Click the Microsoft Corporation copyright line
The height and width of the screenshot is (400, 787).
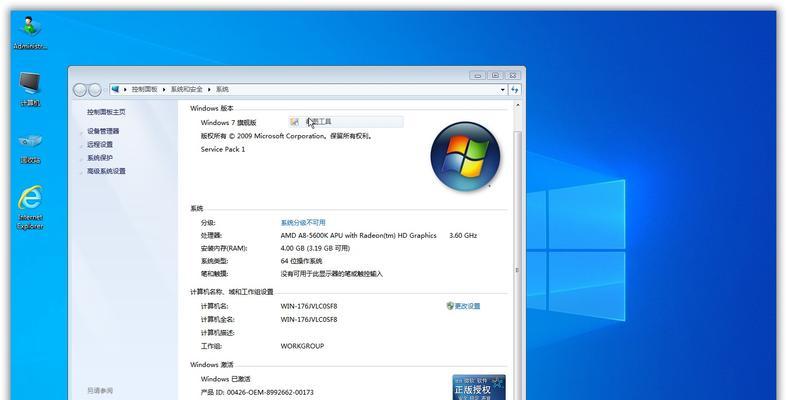[x=287, y=136]
